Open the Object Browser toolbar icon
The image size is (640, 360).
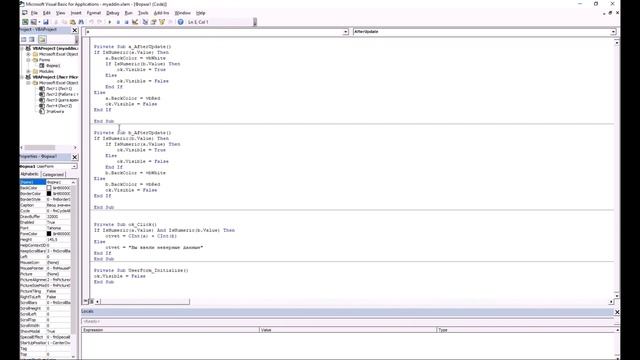pyautogui.click(x=162, y=22)
